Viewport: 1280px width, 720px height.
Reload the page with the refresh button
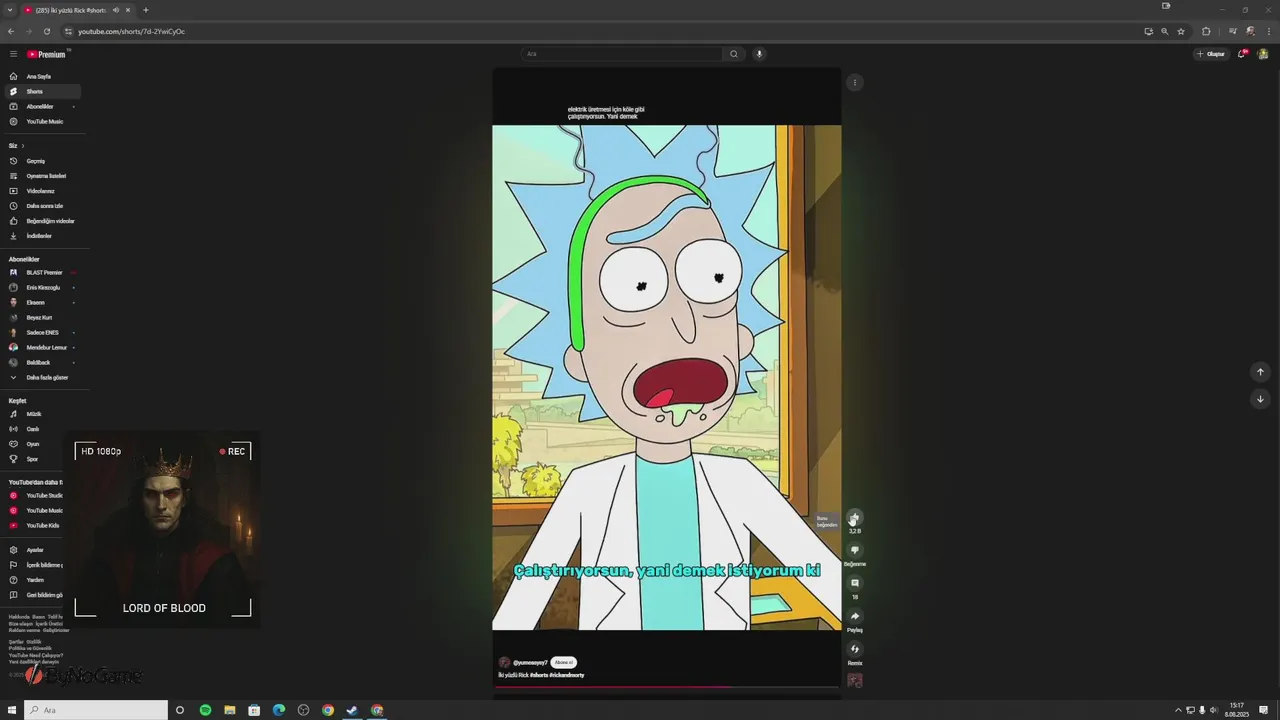click(46, 31)
